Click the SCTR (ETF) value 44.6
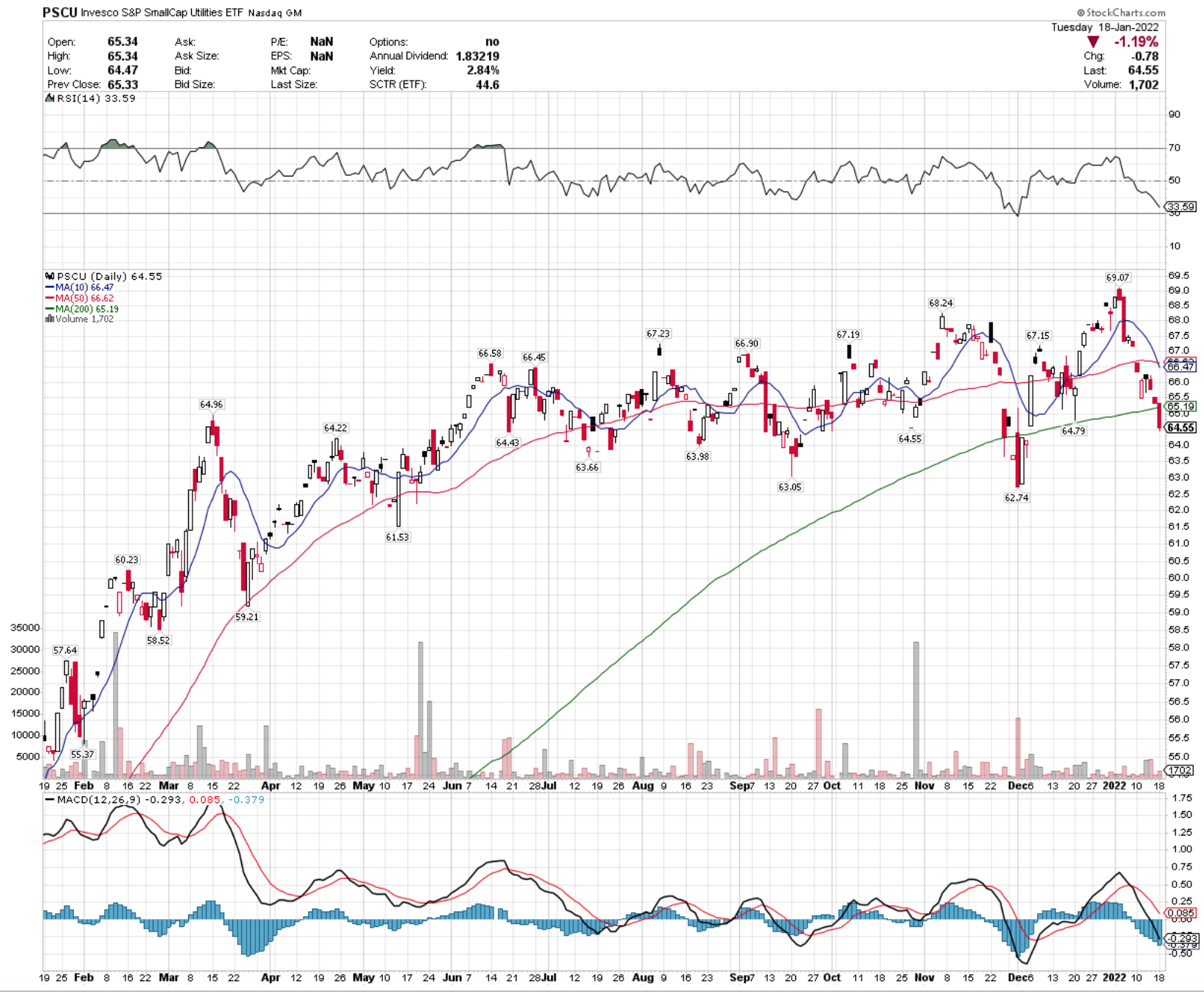 [x=487, y=84]
